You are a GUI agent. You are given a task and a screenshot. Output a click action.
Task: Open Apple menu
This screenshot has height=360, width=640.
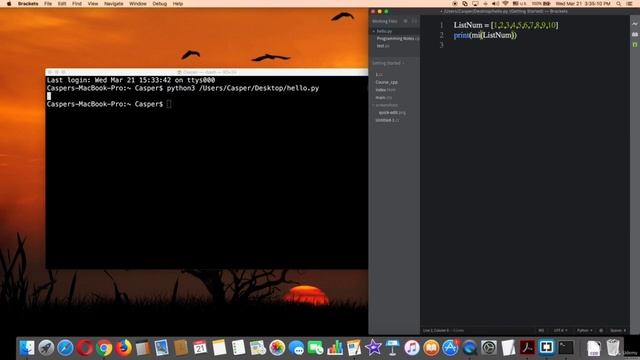click(x=9, y=4)
